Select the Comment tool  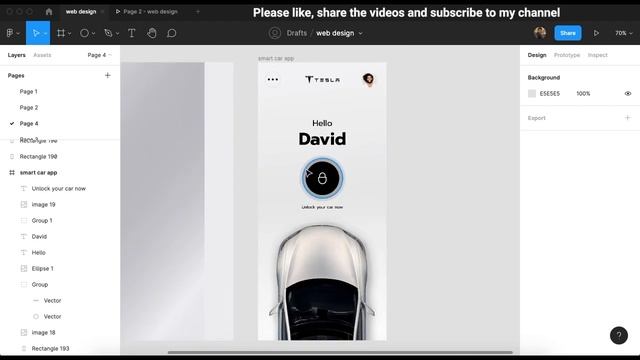coord(172,33)
